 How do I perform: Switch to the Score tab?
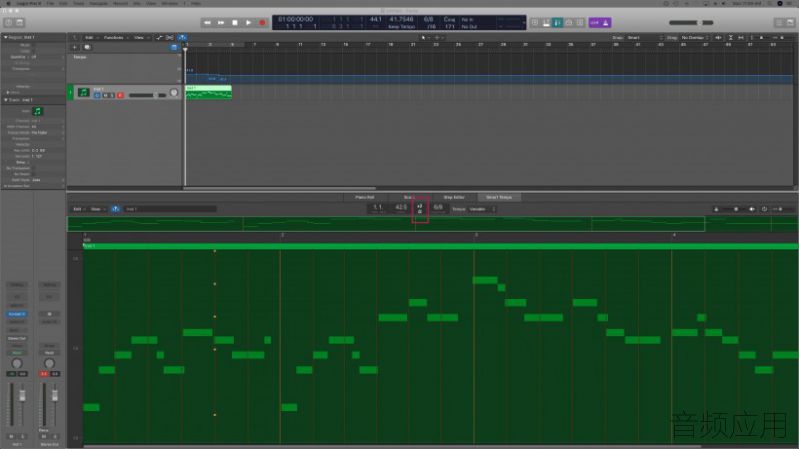tap(409, 197)
